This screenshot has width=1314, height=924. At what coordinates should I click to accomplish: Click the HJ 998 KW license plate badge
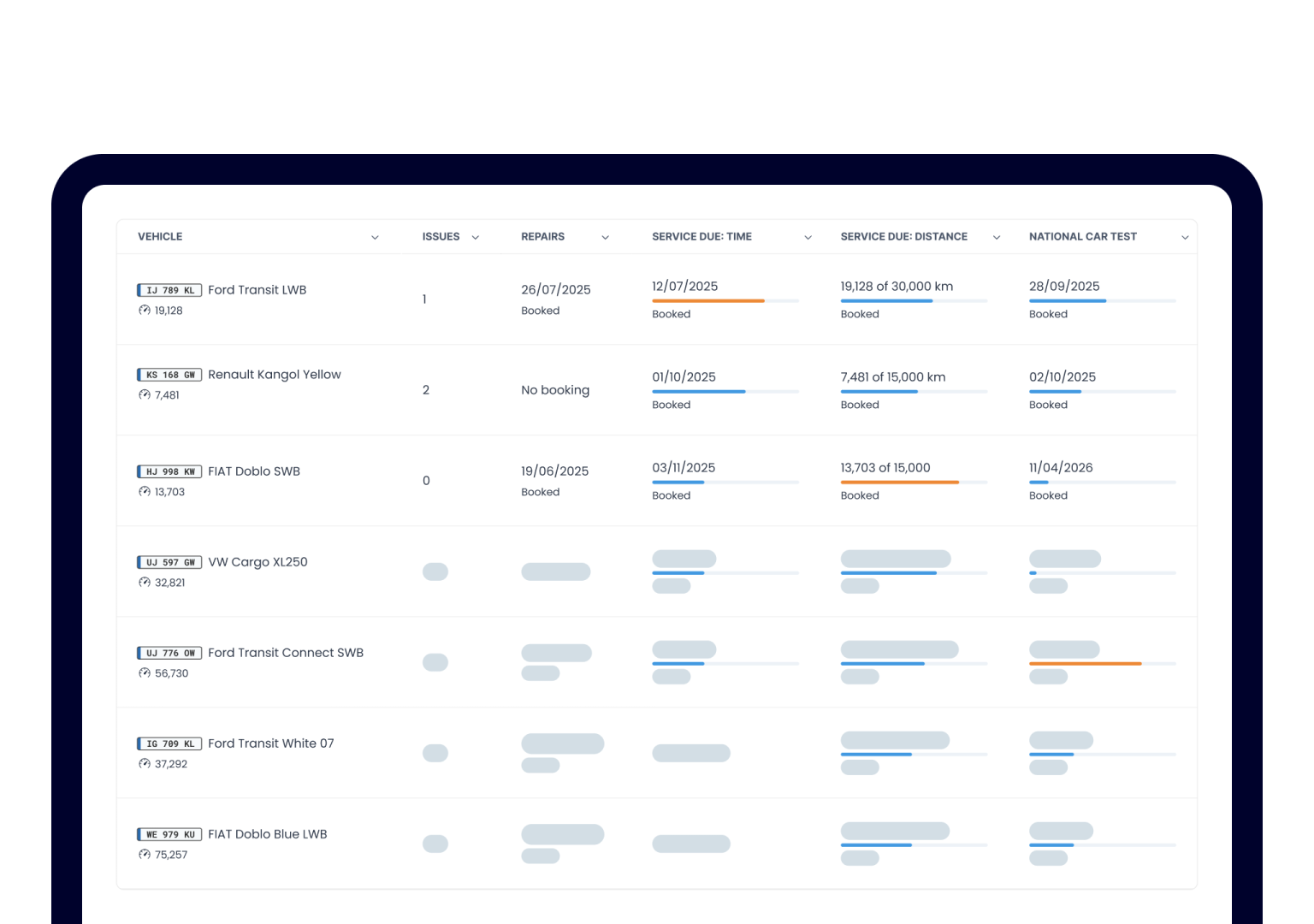(169, 471)
